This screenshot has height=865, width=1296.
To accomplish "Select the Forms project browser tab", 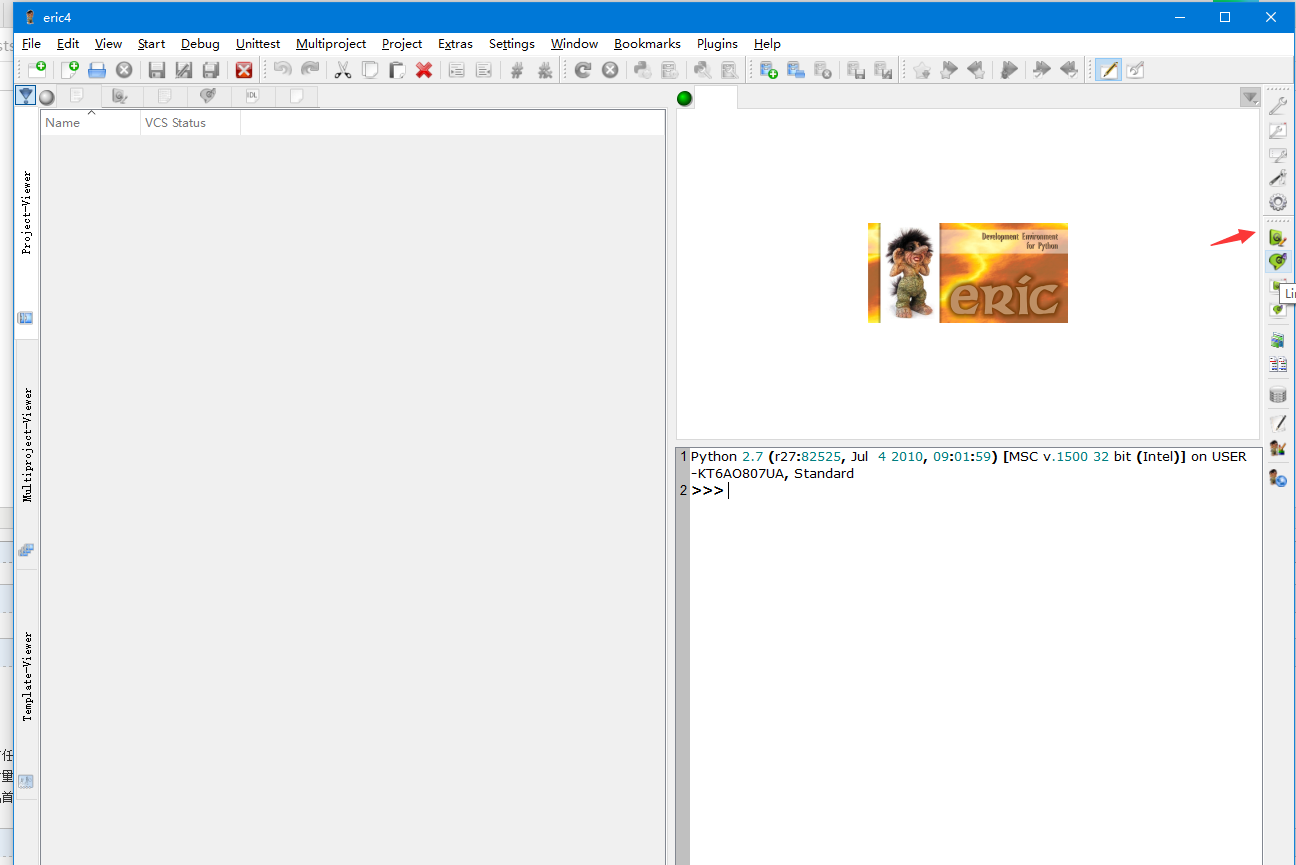I will point(120,96).
